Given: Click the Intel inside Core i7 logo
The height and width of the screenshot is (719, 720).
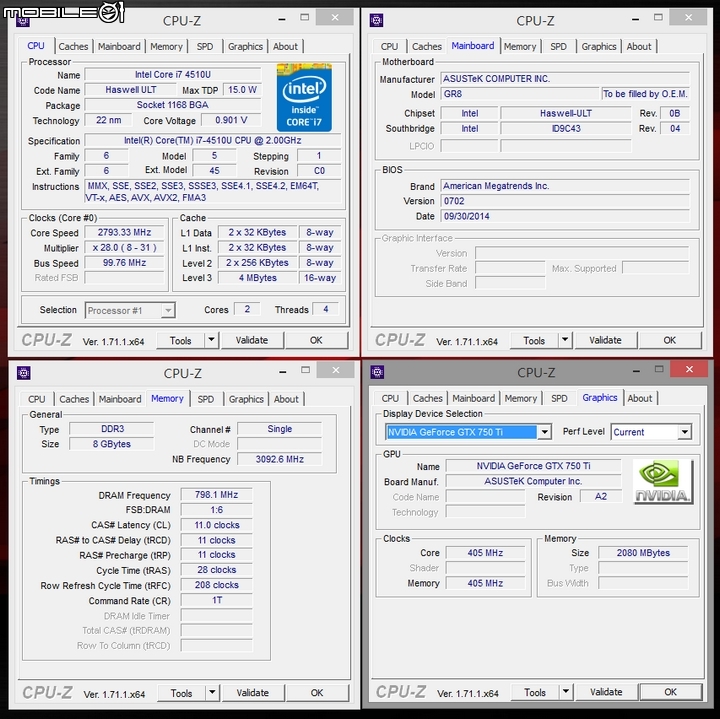Looking at the screenshot, I should point(304,97).
